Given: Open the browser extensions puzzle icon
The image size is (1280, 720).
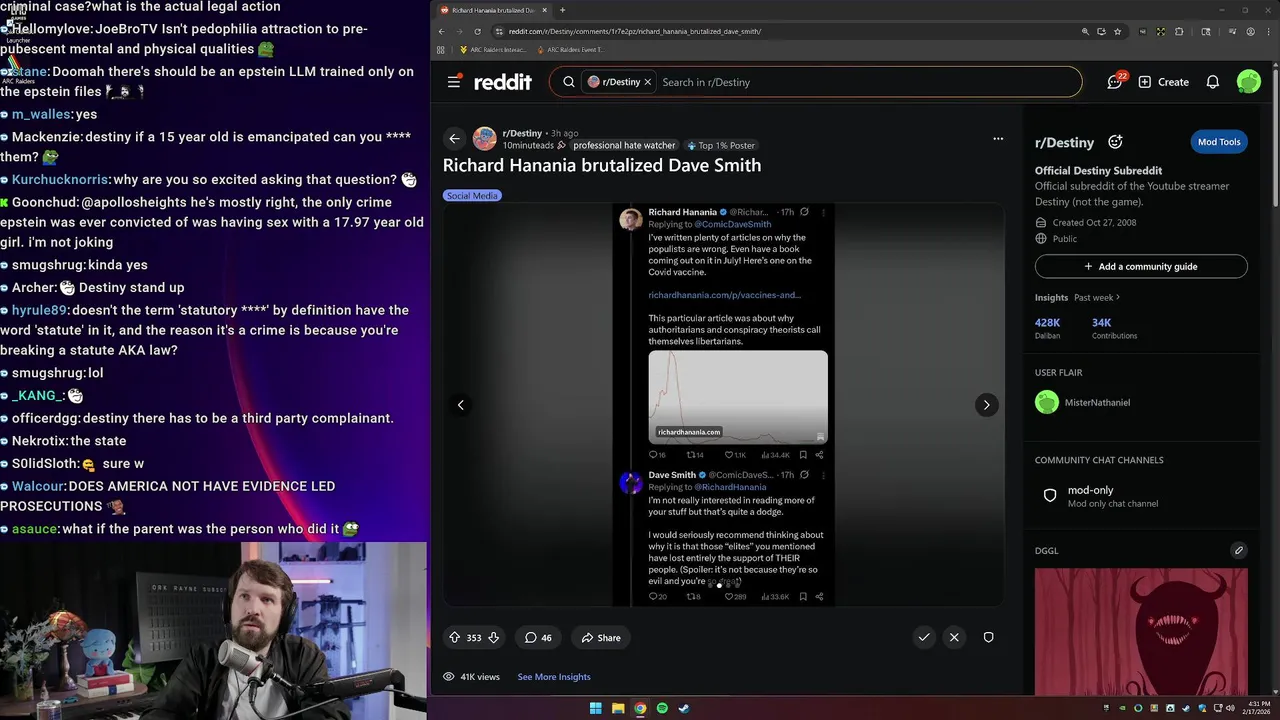Looking at the screenshot, I should (1179, 31).
